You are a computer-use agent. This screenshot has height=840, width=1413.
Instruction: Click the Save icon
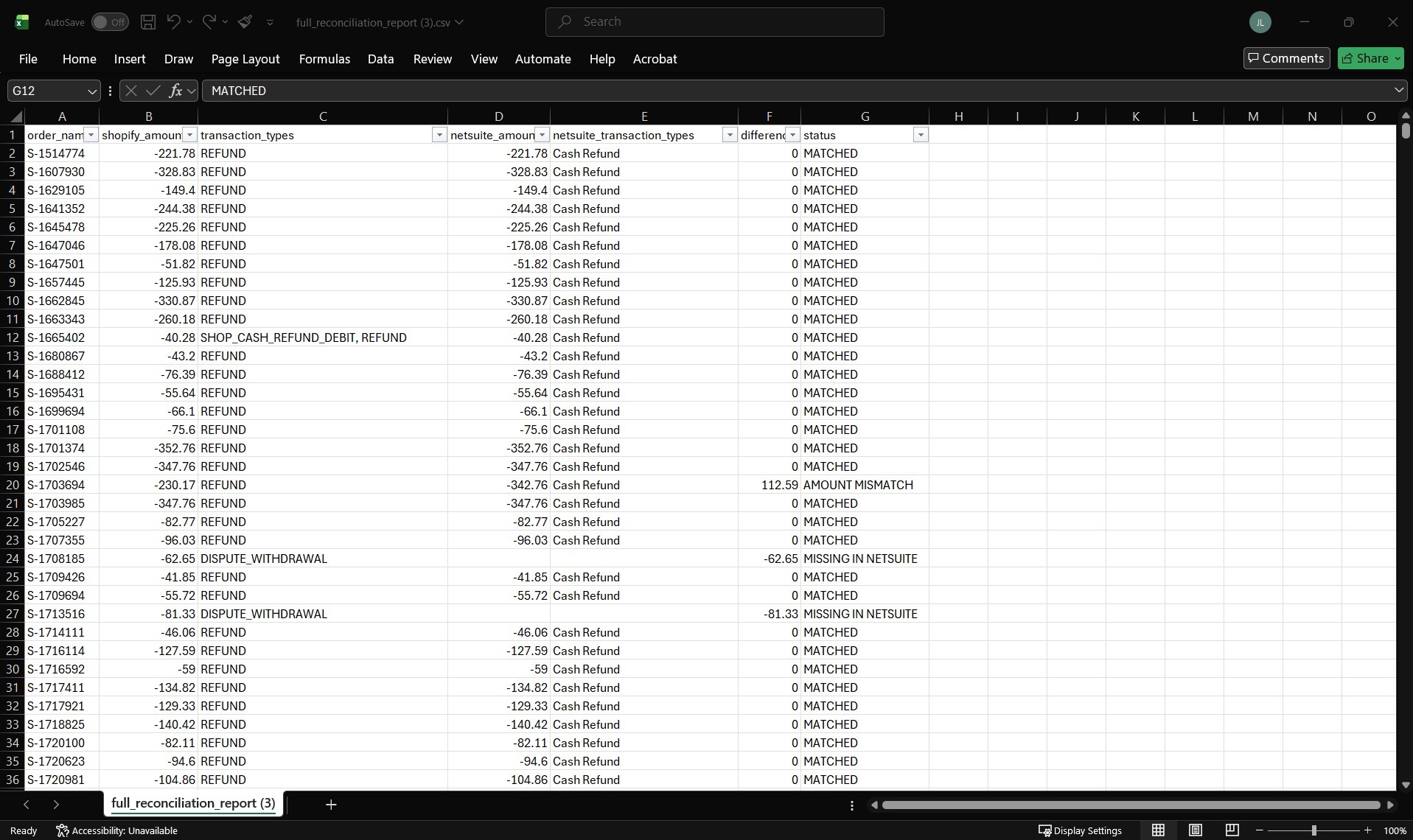[x=147, y=22]
